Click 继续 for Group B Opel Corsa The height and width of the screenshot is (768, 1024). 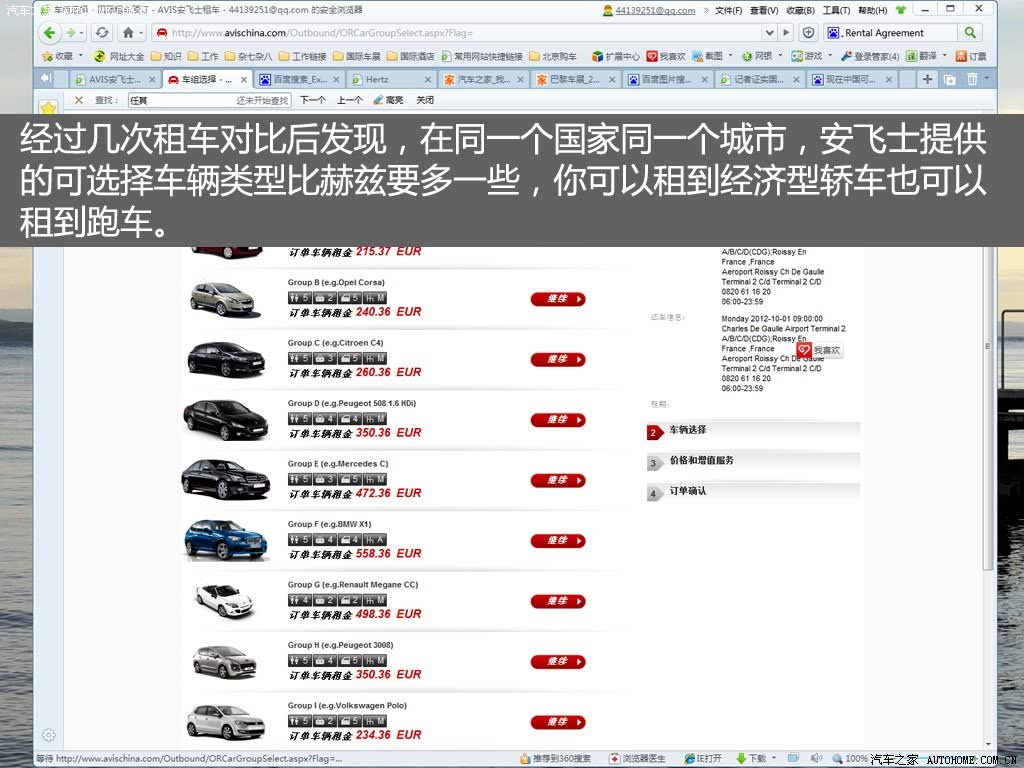(558, 298)
